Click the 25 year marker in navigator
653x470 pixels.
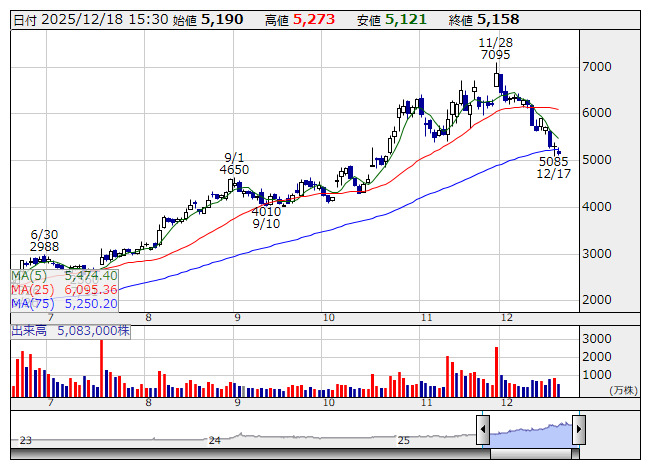tap(404, 440)
